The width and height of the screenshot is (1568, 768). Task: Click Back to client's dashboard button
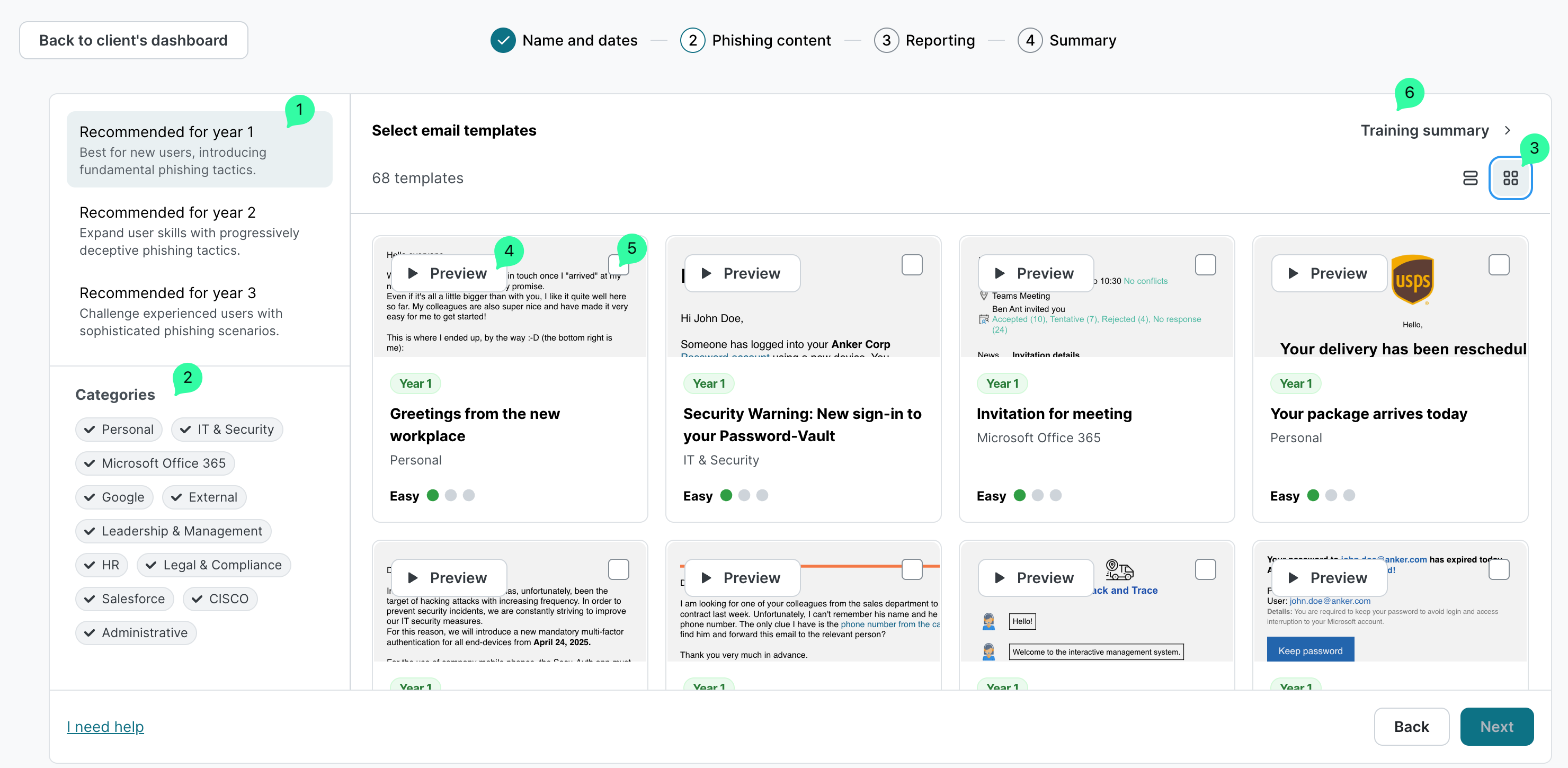(x=133, y=40)
